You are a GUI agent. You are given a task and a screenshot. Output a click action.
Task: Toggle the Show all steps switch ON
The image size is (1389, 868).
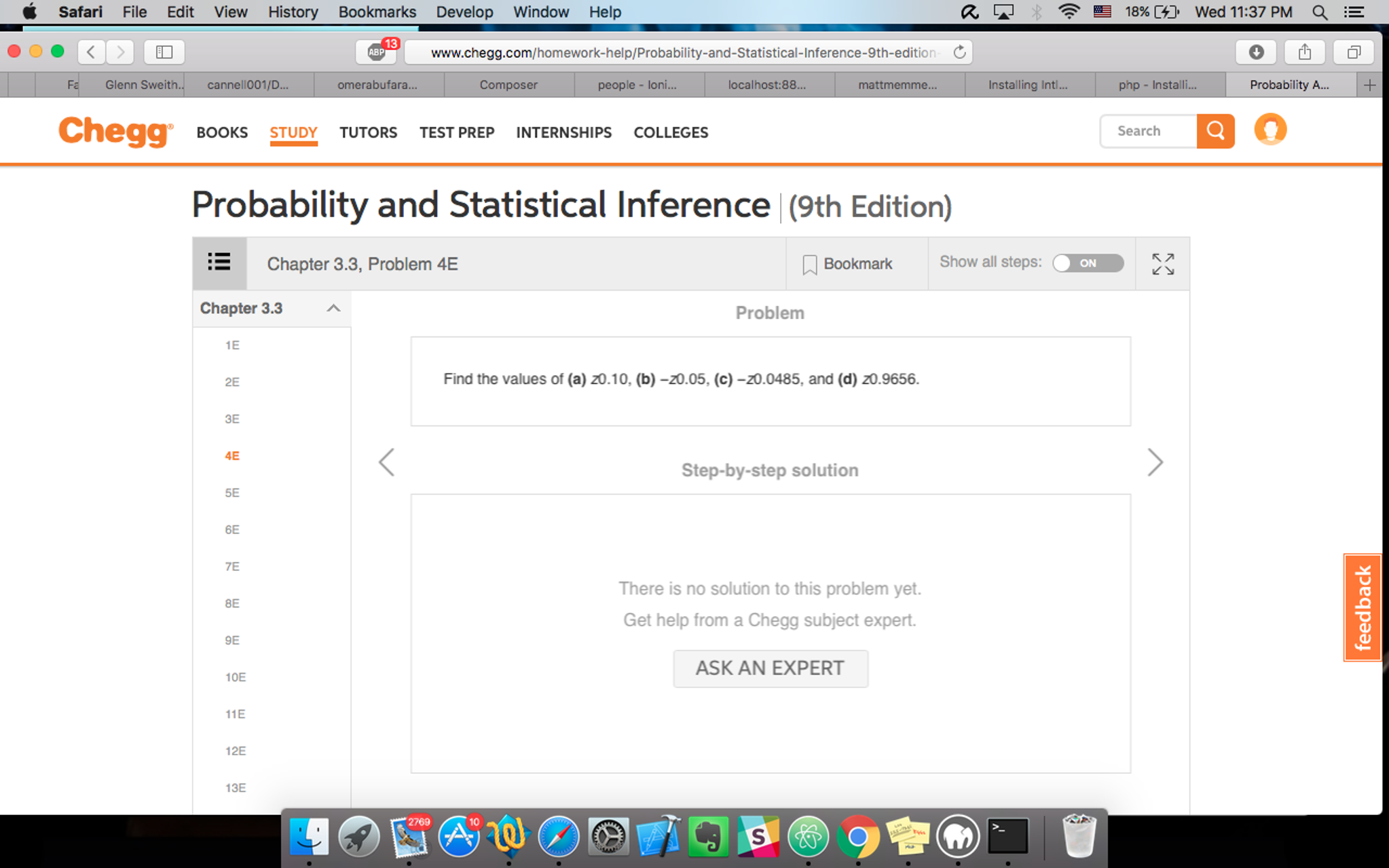click(x=1085, y=263)
